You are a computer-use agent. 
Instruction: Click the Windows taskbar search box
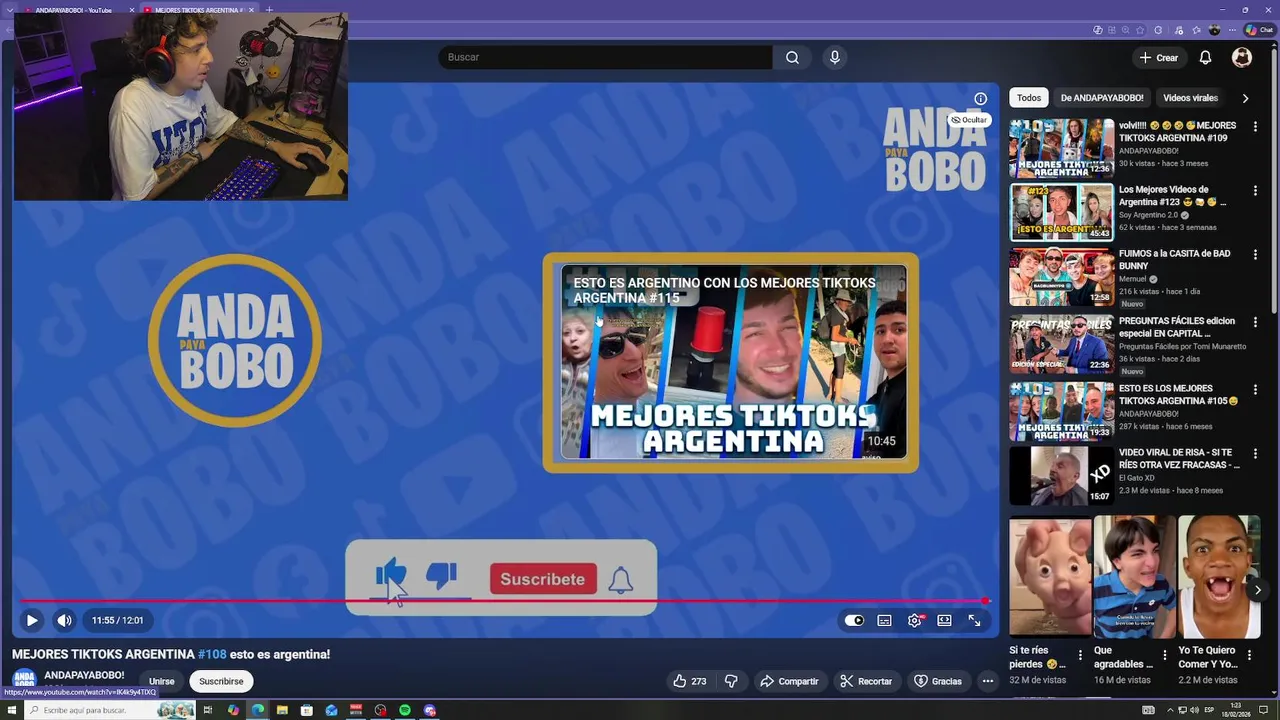[x=108, y=710]
